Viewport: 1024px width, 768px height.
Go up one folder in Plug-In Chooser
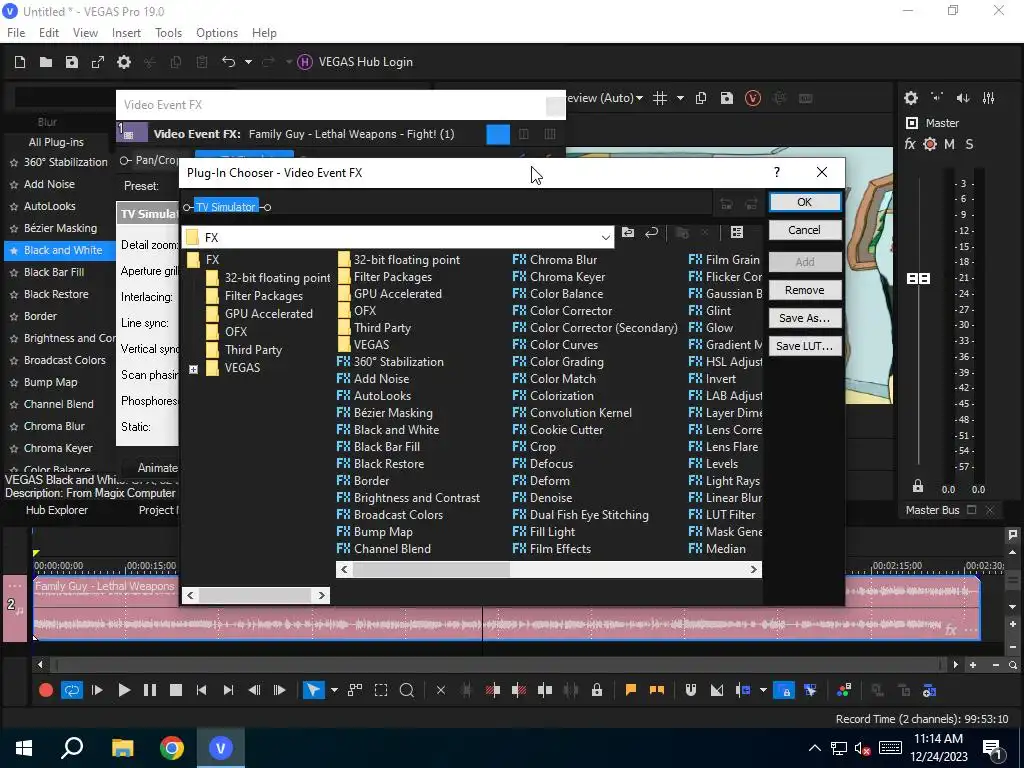[628, 232]
